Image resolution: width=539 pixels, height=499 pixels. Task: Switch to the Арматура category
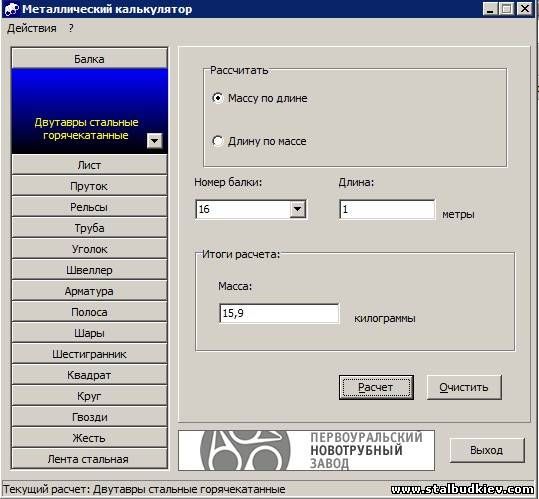pos(89,291)
